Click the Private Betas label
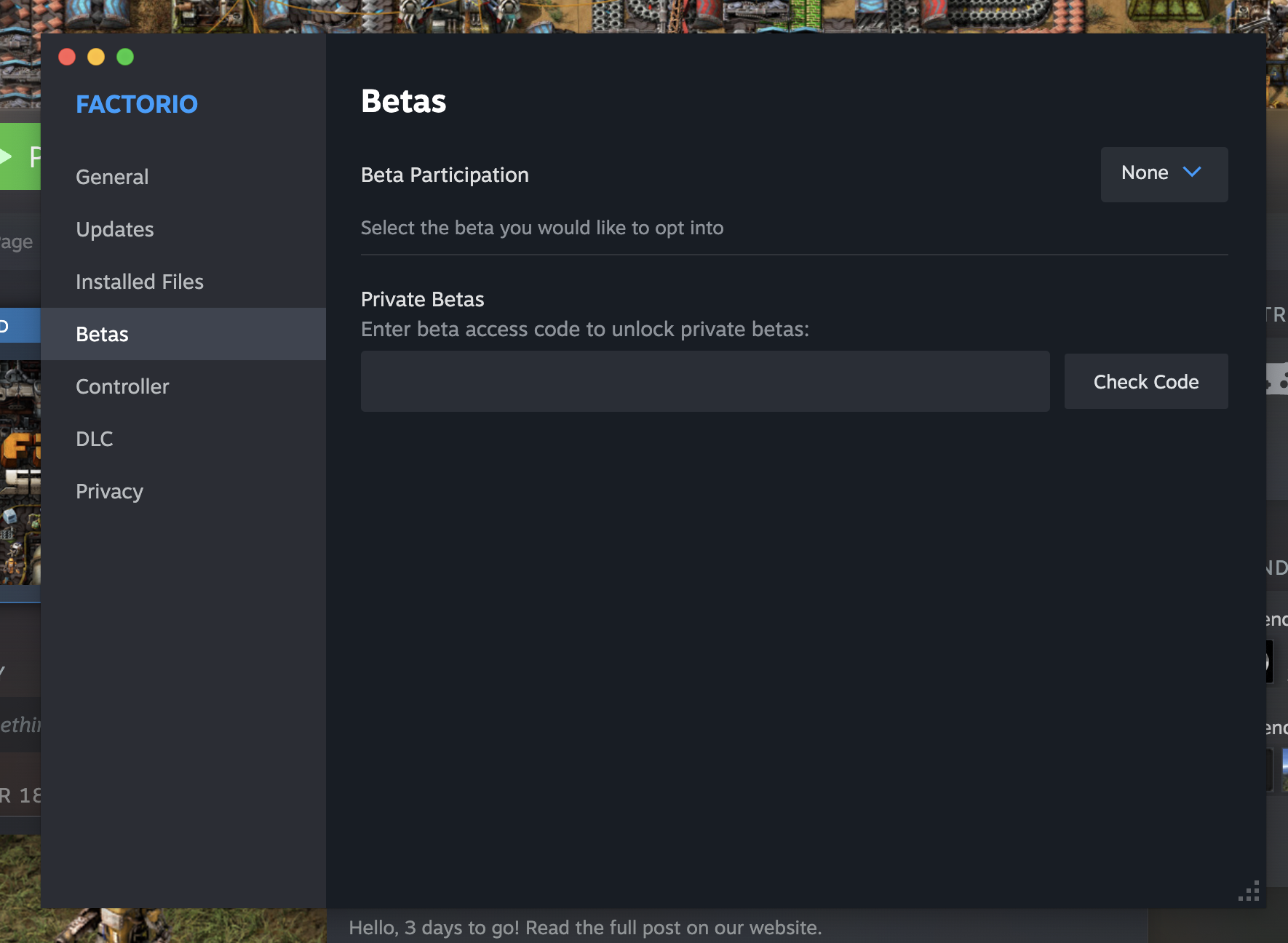1288x943 pixels. coord(423,299)
